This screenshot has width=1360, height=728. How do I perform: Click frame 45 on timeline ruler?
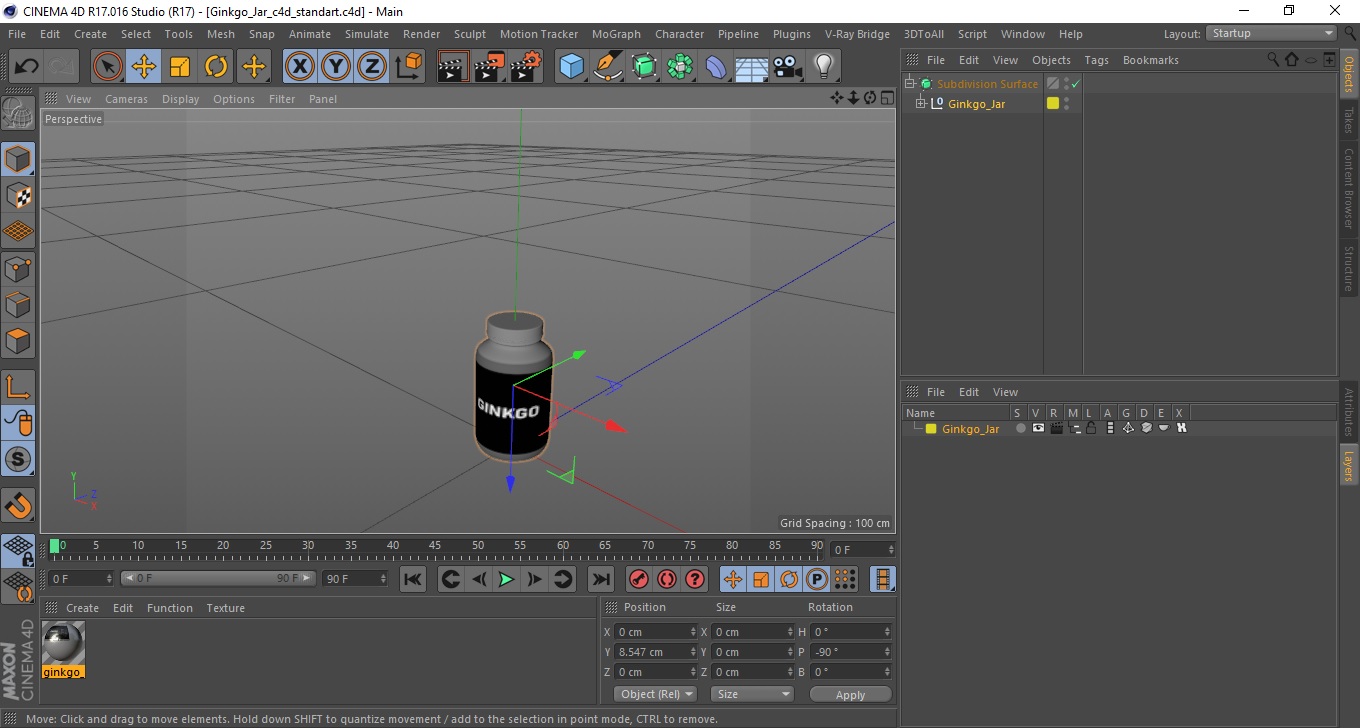pos(435,548)
